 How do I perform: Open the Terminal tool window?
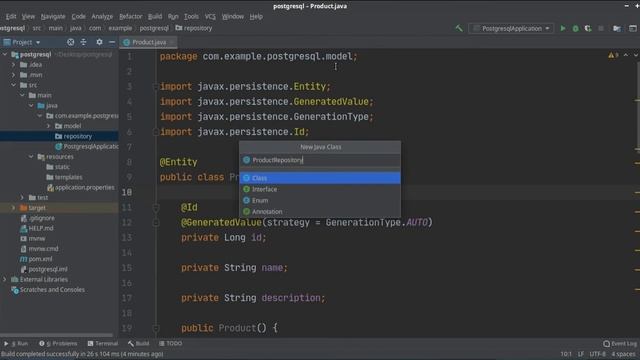pyautogui.click(x=102, y=344)
